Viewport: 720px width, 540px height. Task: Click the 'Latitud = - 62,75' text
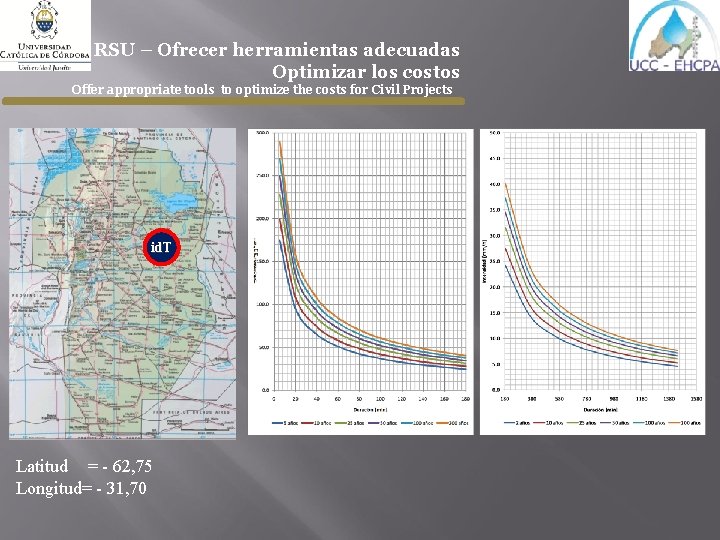tap(84, 466)
